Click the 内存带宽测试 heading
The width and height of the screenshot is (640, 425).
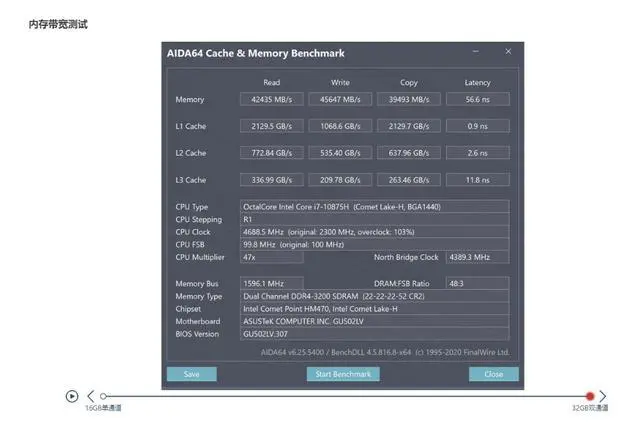click(58, 24)
